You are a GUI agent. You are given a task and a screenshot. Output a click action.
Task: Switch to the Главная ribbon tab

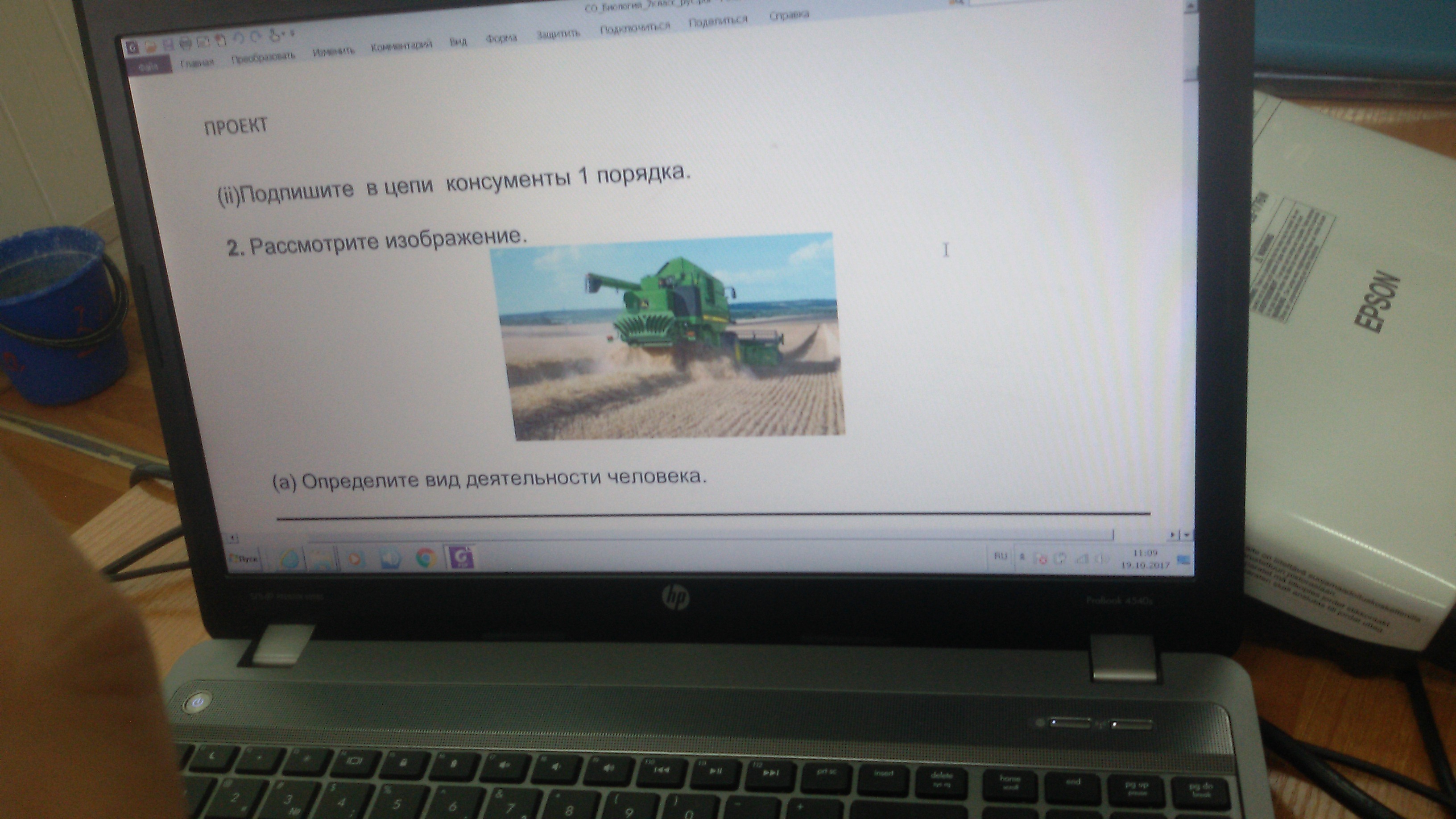pos(197,63)
